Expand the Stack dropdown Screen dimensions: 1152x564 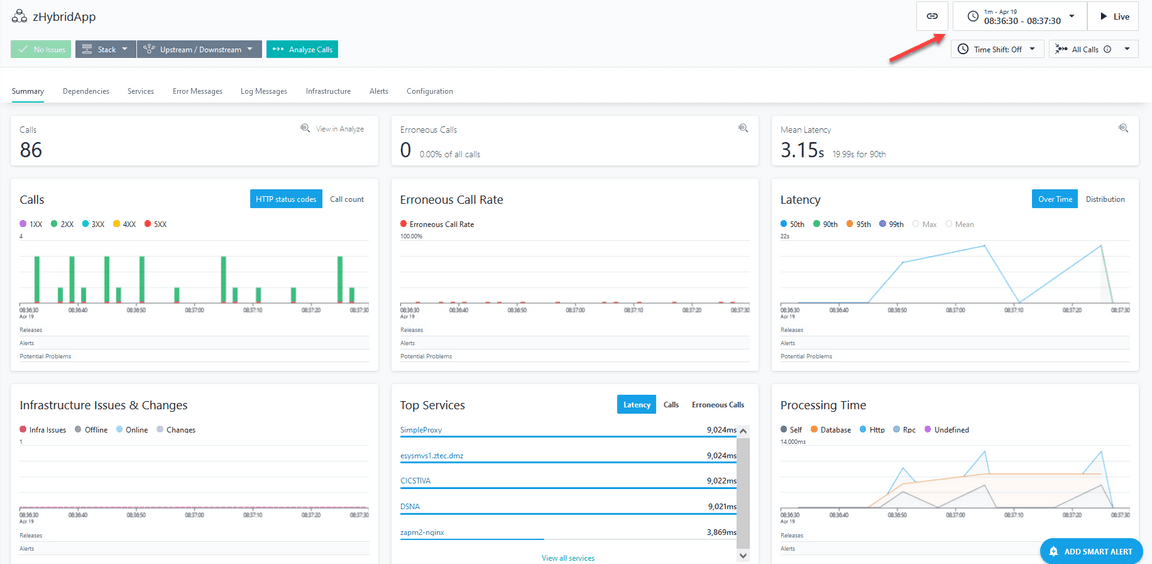tap(103, 49)
